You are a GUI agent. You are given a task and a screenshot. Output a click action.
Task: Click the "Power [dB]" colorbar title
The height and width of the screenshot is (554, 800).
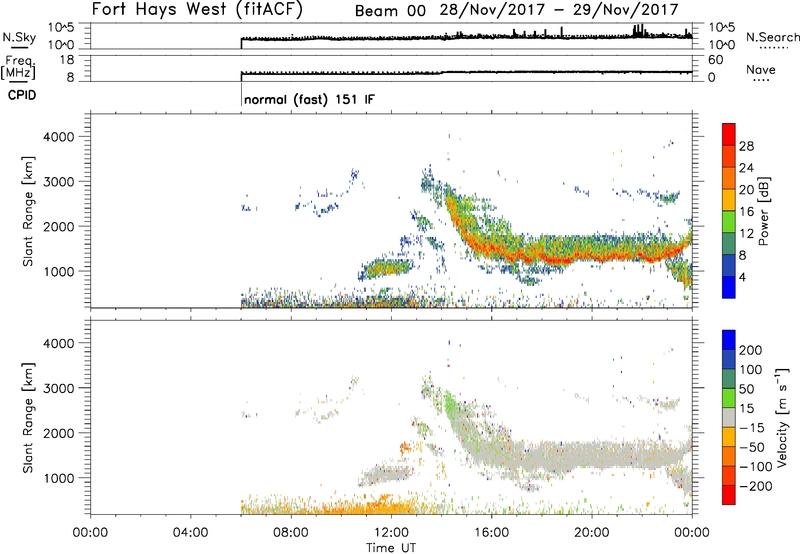click(x=764, y=211)
